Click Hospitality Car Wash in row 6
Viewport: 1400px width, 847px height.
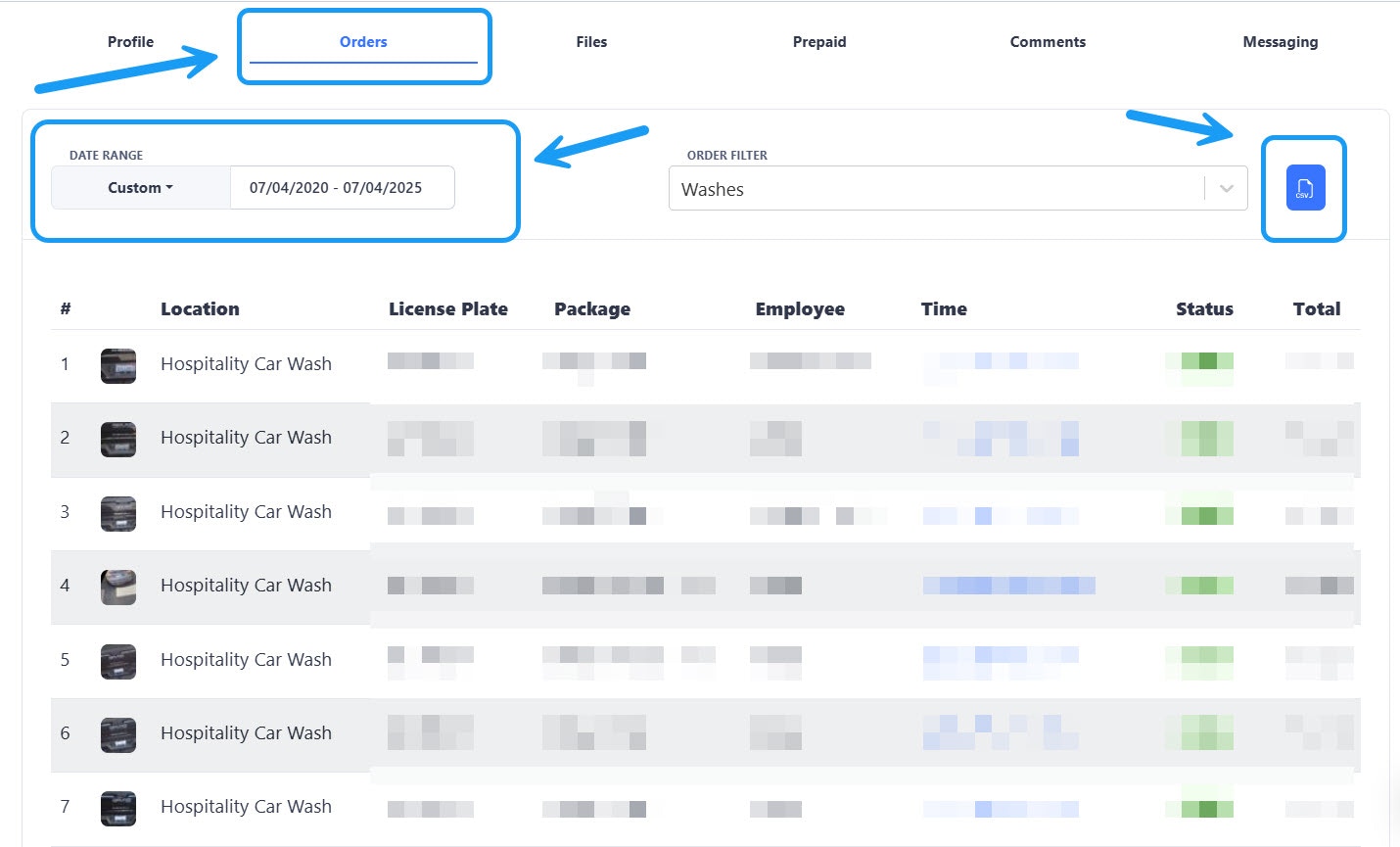tap(246, 733)
